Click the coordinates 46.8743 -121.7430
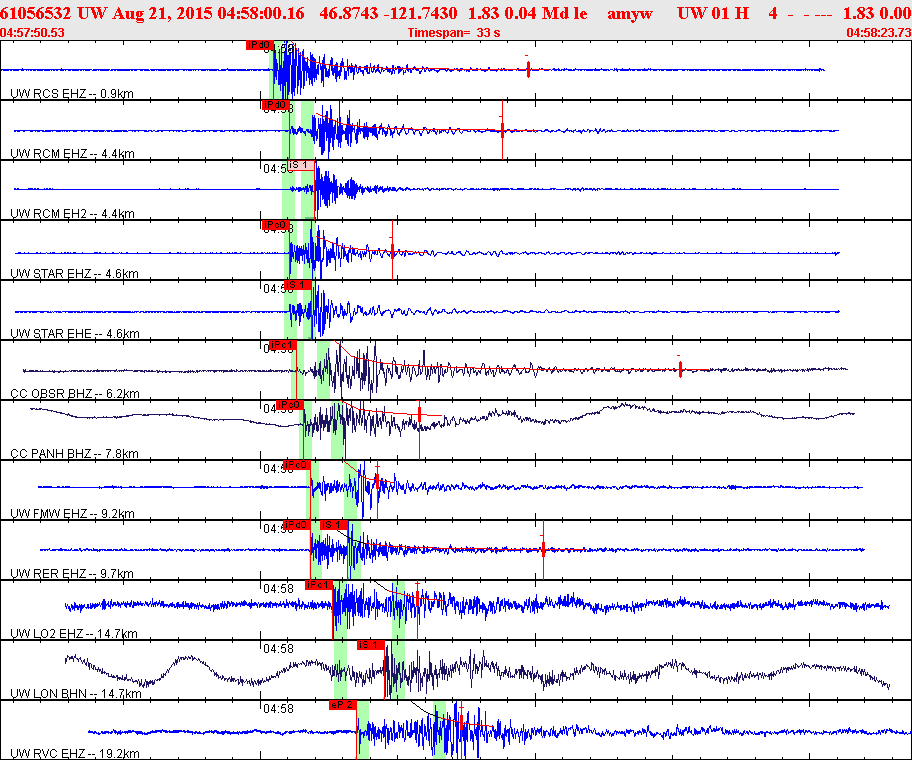Viewport: 912px width, 760px height. point(389,13)
